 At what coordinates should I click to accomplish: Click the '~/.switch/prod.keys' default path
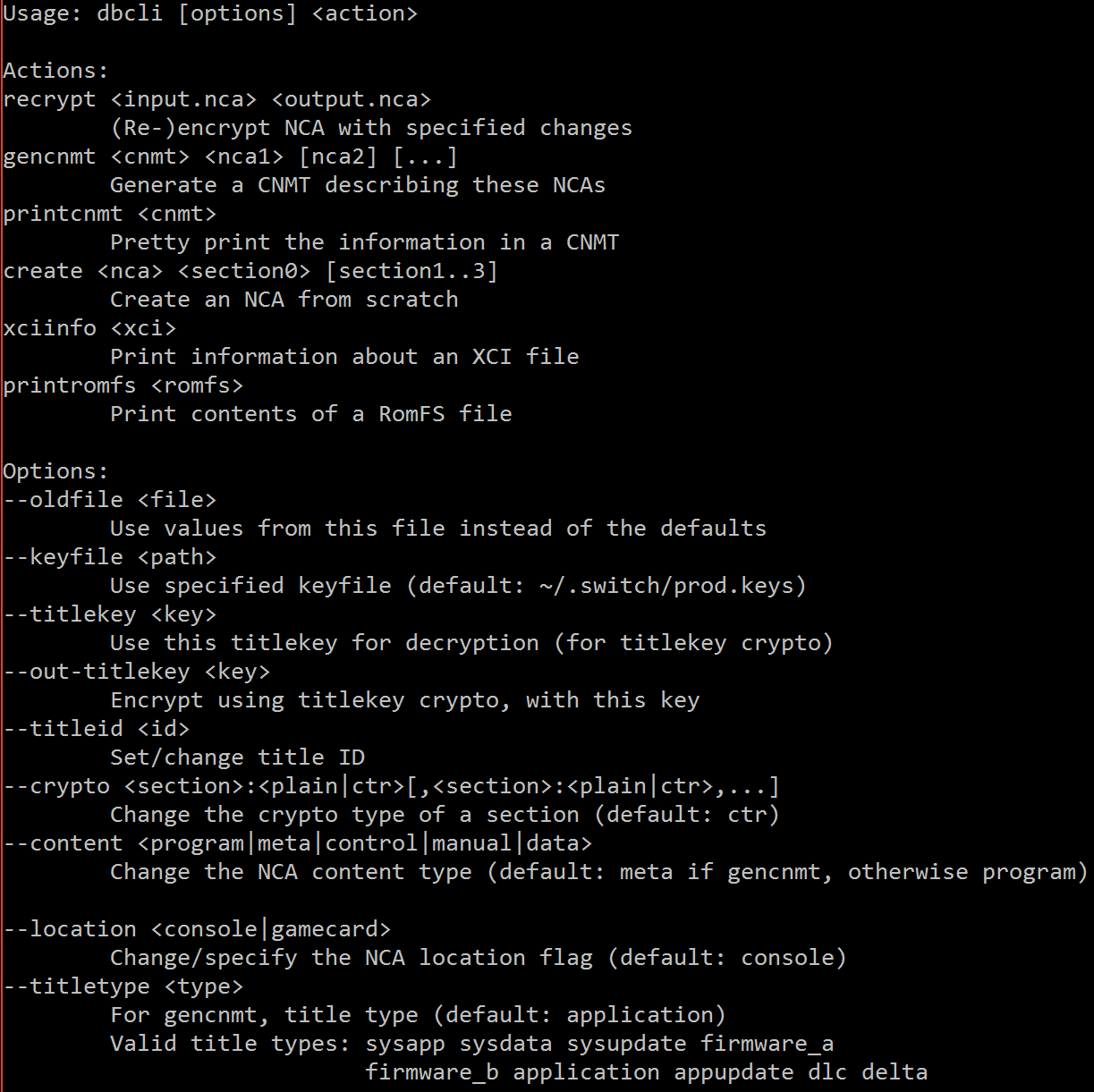coord(666,586)
